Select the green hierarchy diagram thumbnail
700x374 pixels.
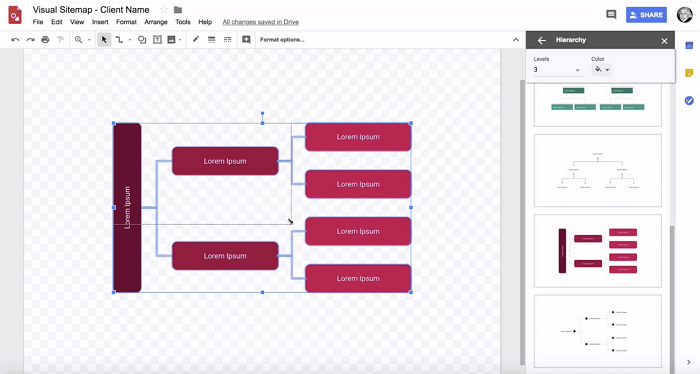pos(597,104)
